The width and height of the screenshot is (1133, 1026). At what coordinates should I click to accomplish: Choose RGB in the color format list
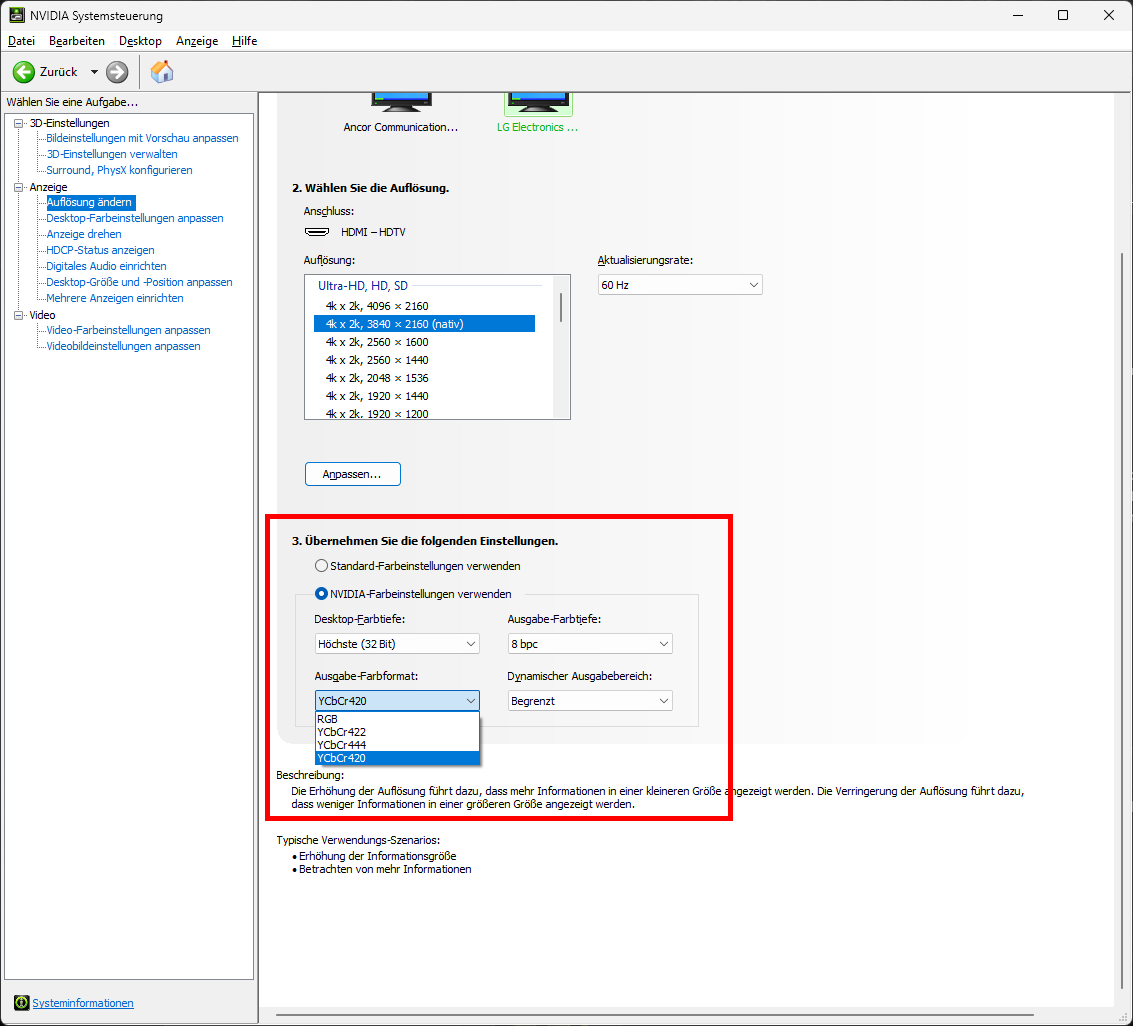tap(397, 719)
